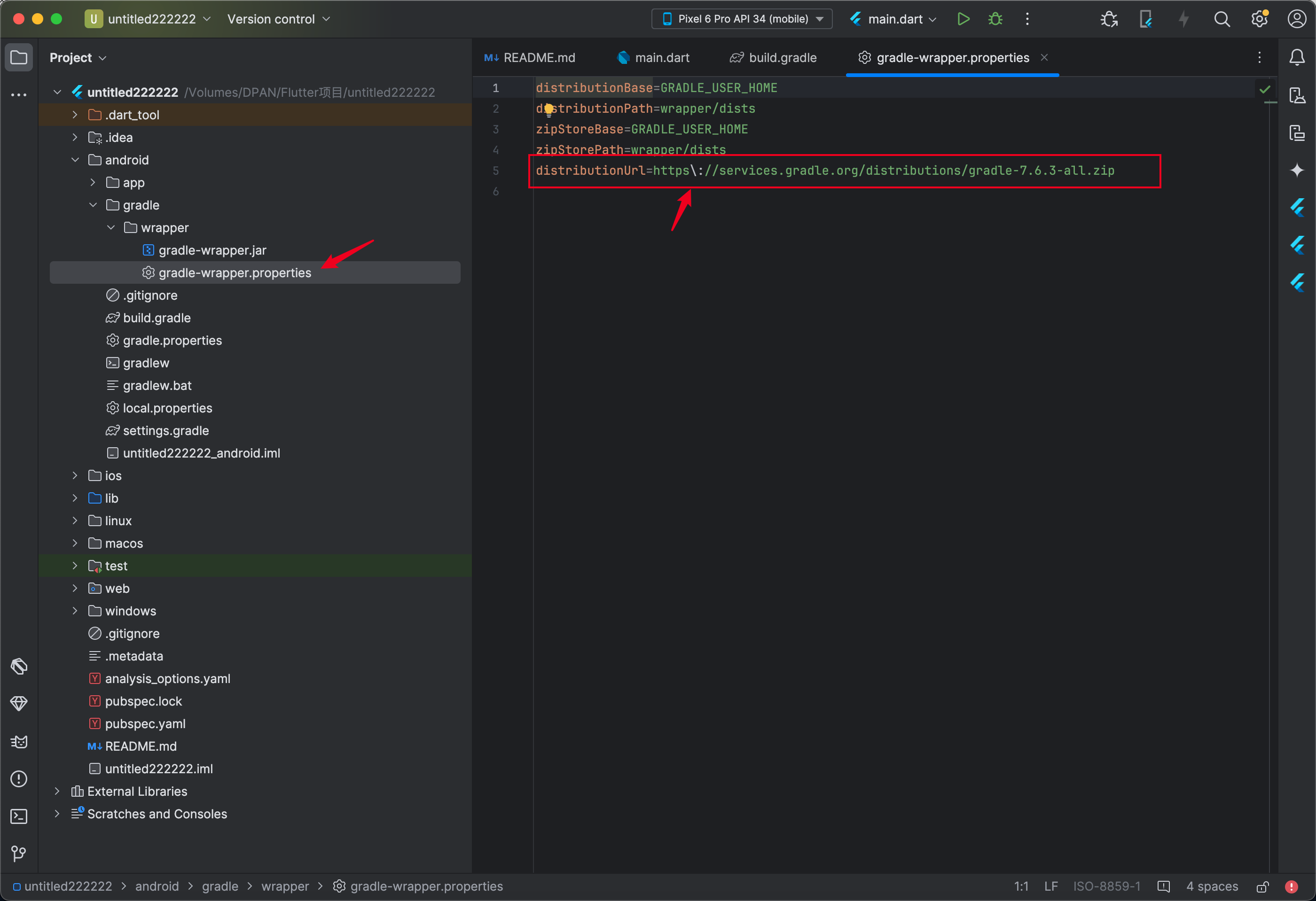Open the last Flutter icon in right sidebar
The width and height of the screenshot is (1316, 901).
coord(1297,282)
